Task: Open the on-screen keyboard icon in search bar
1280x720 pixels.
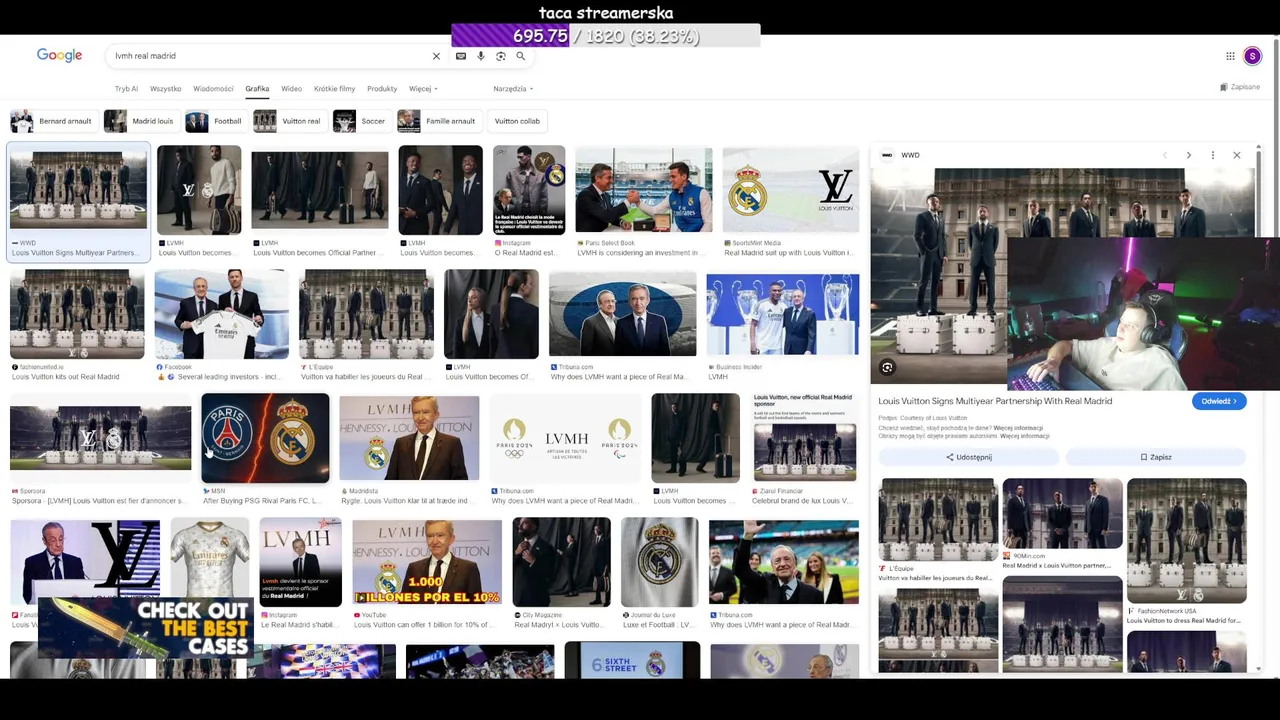Action: tap(461, 56)
